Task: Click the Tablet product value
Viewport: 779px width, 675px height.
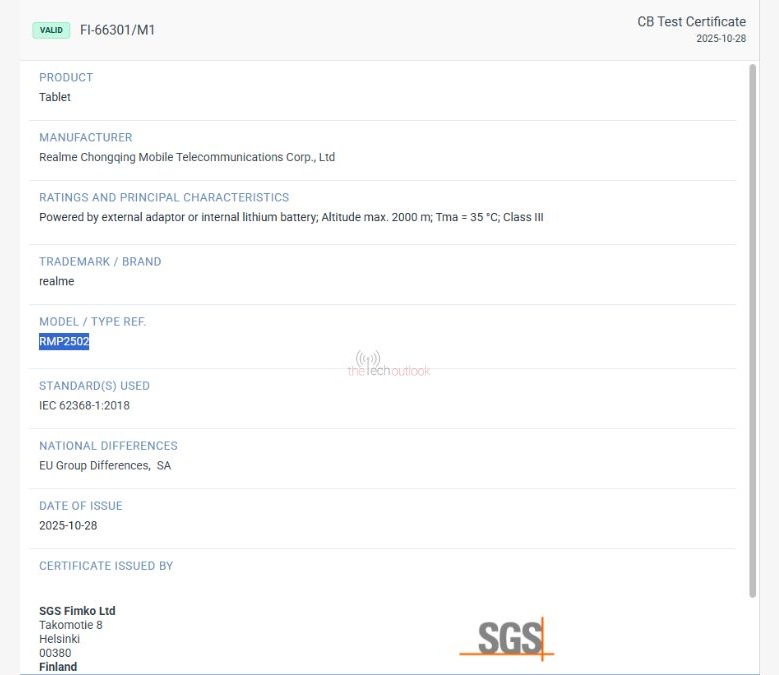Action: pos(55,97)
